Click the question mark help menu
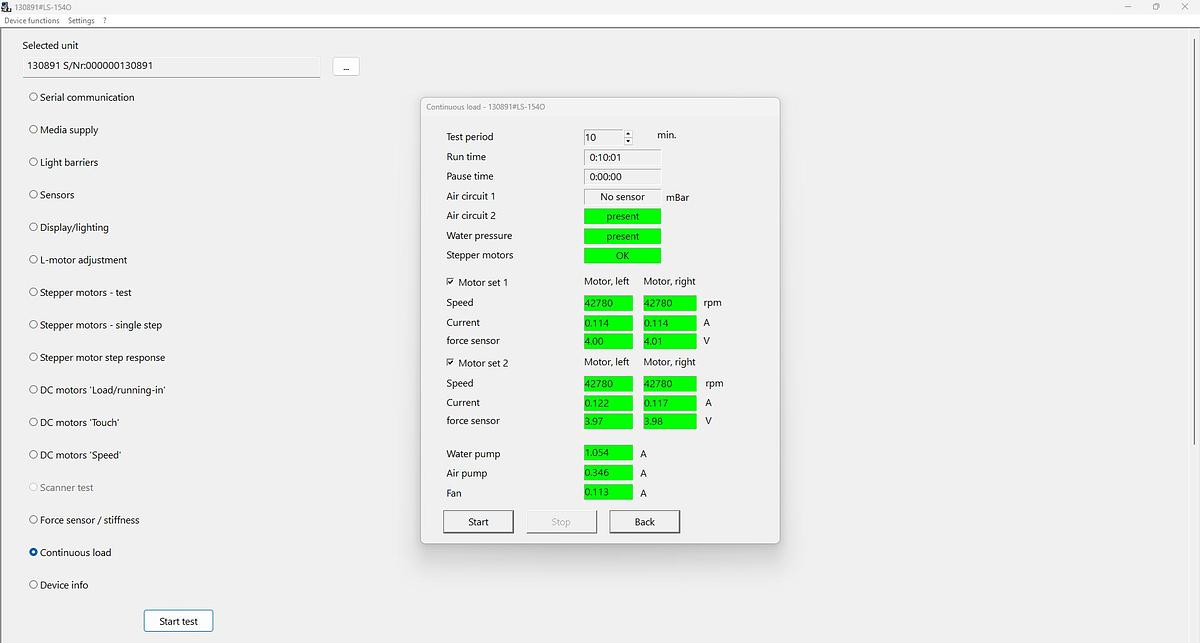 click(x=105, y=20)
